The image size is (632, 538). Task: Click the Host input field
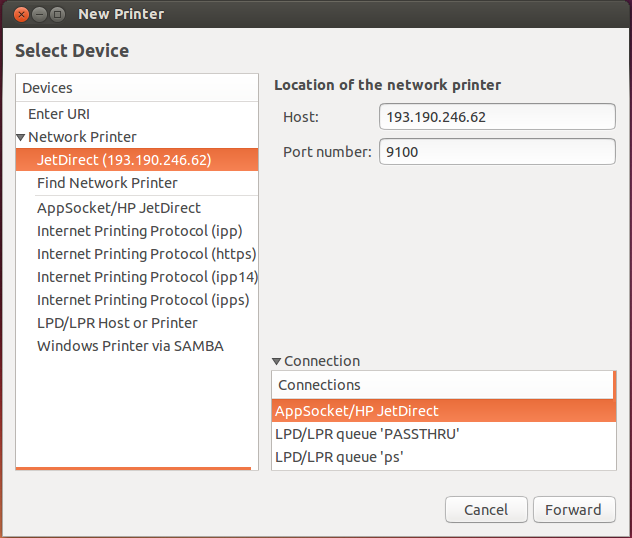tap(497, 117)
